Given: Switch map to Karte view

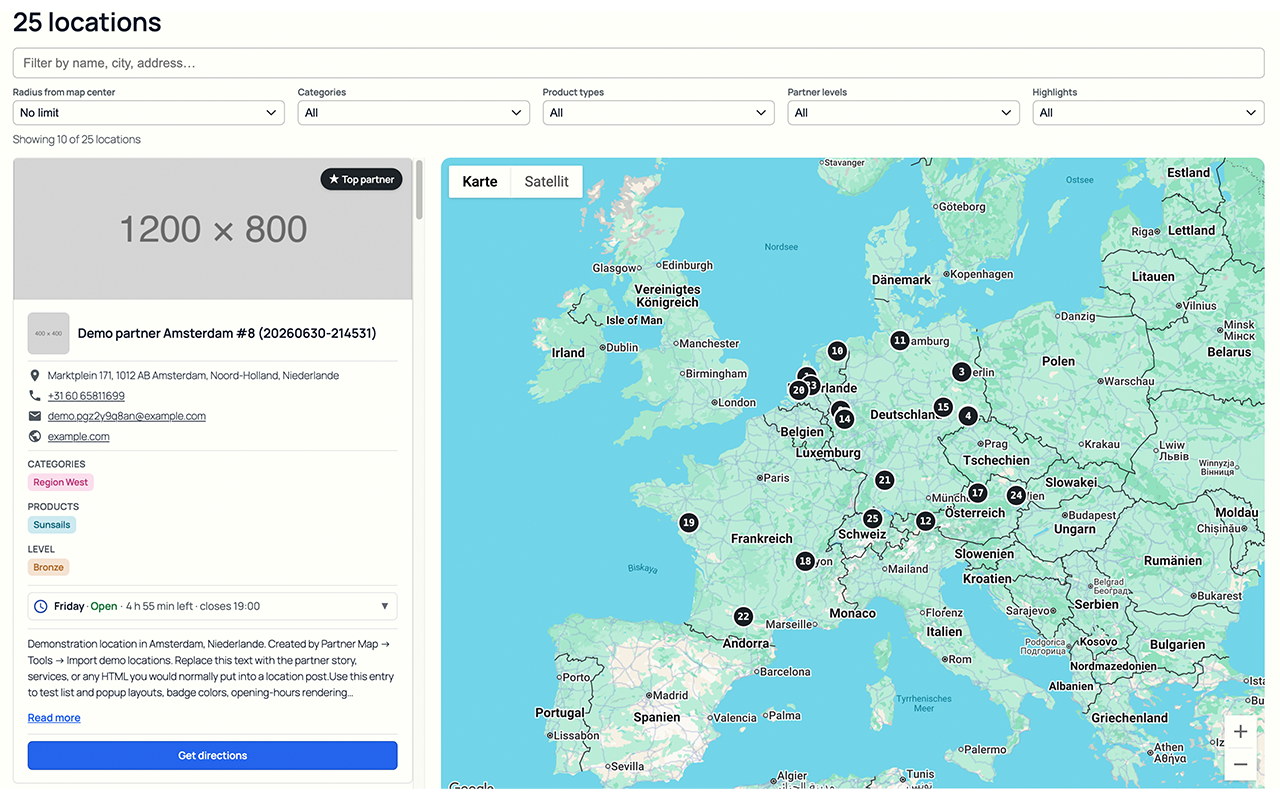Looking at the screenshot, I should point(480,181).
